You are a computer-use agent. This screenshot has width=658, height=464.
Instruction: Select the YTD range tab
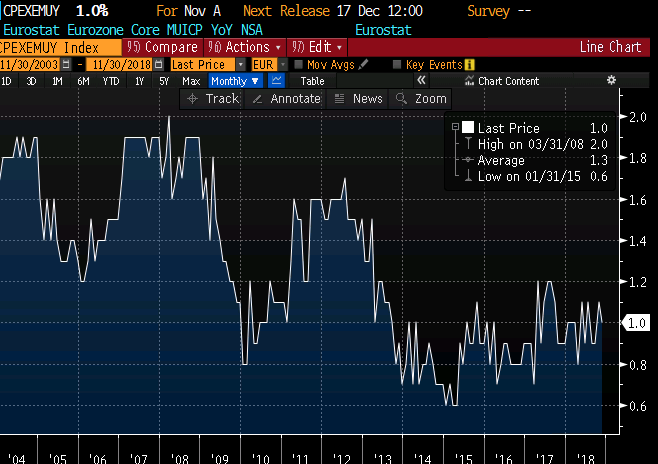point(111,81)
